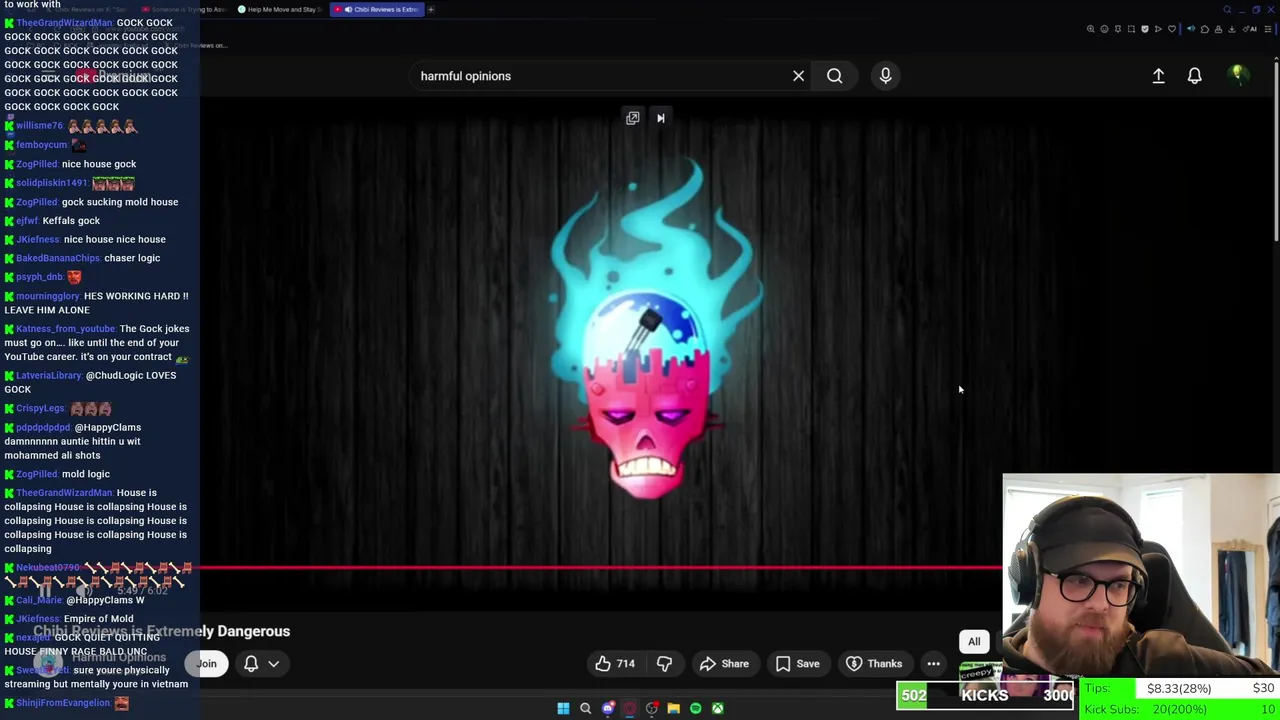Toggle the browser ad-blocker shield icon
Viewport: 1280px width, 720px height.
point(1145,29)
